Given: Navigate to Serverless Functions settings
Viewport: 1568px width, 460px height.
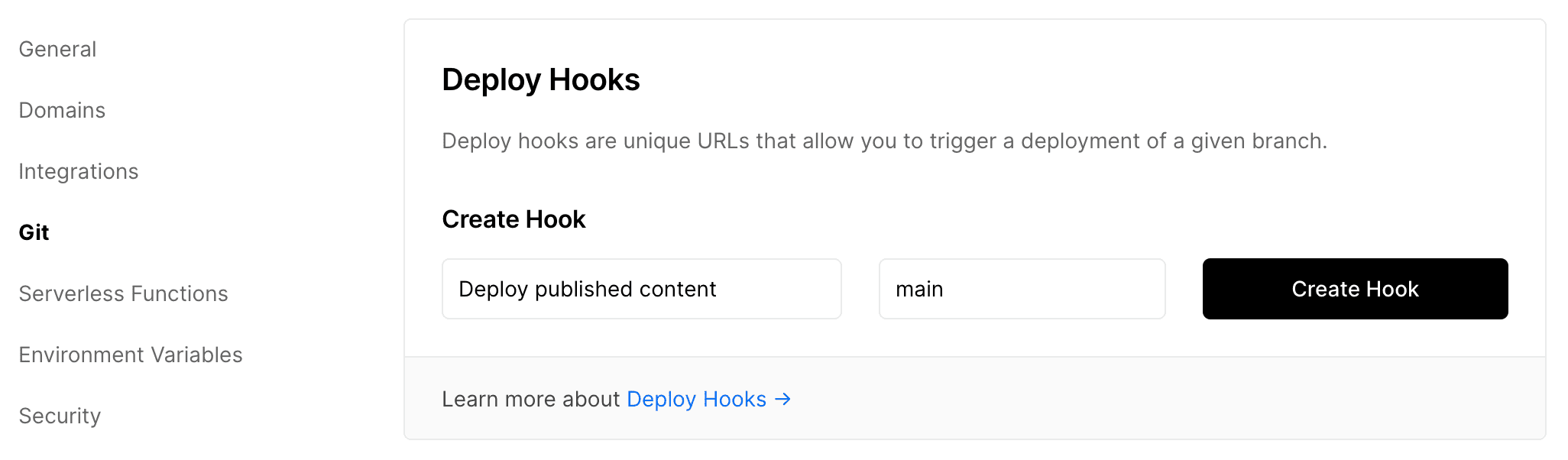Looking at the screenshot, I should tap(123, 293).
